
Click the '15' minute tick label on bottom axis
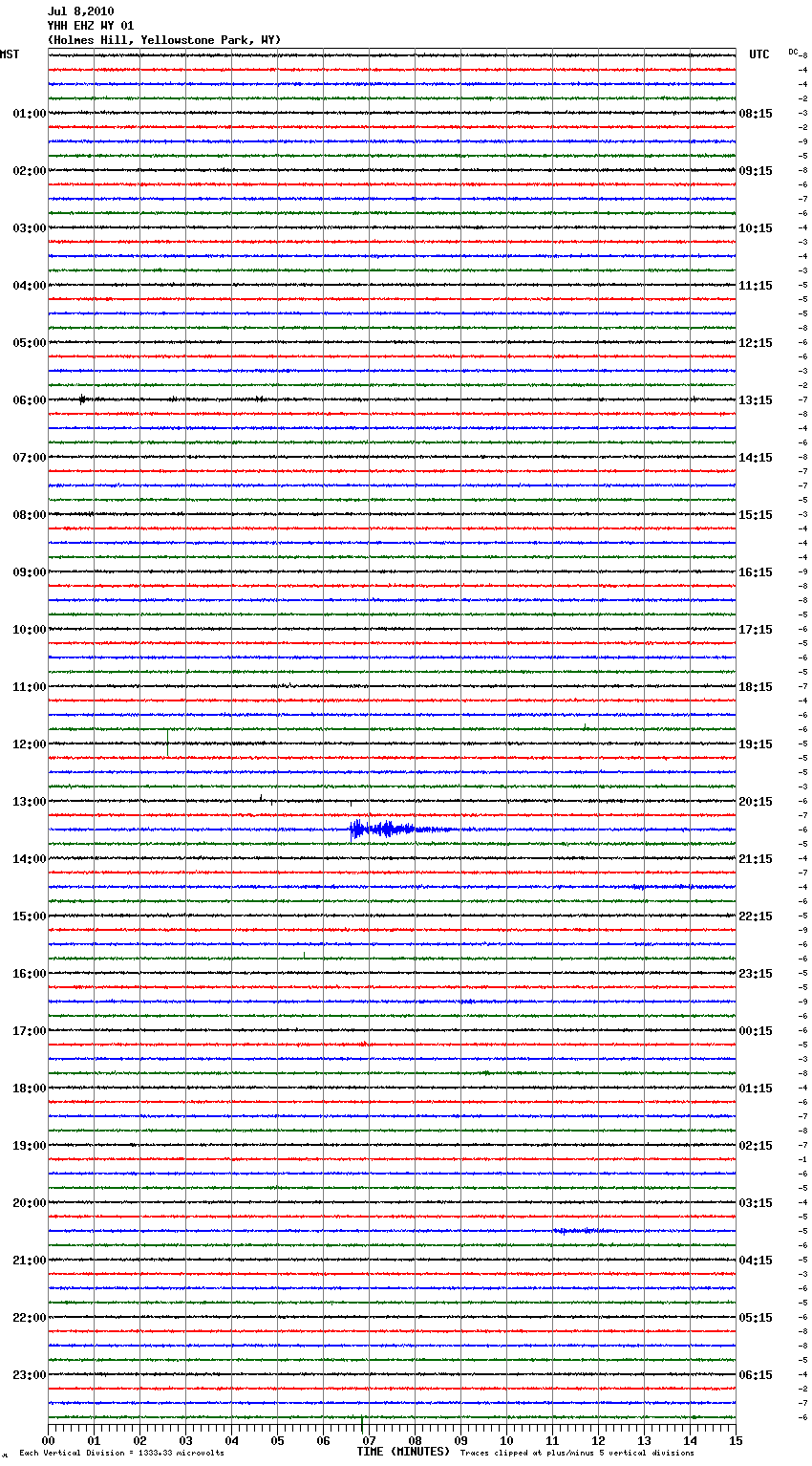click(x=736, y=1441)
